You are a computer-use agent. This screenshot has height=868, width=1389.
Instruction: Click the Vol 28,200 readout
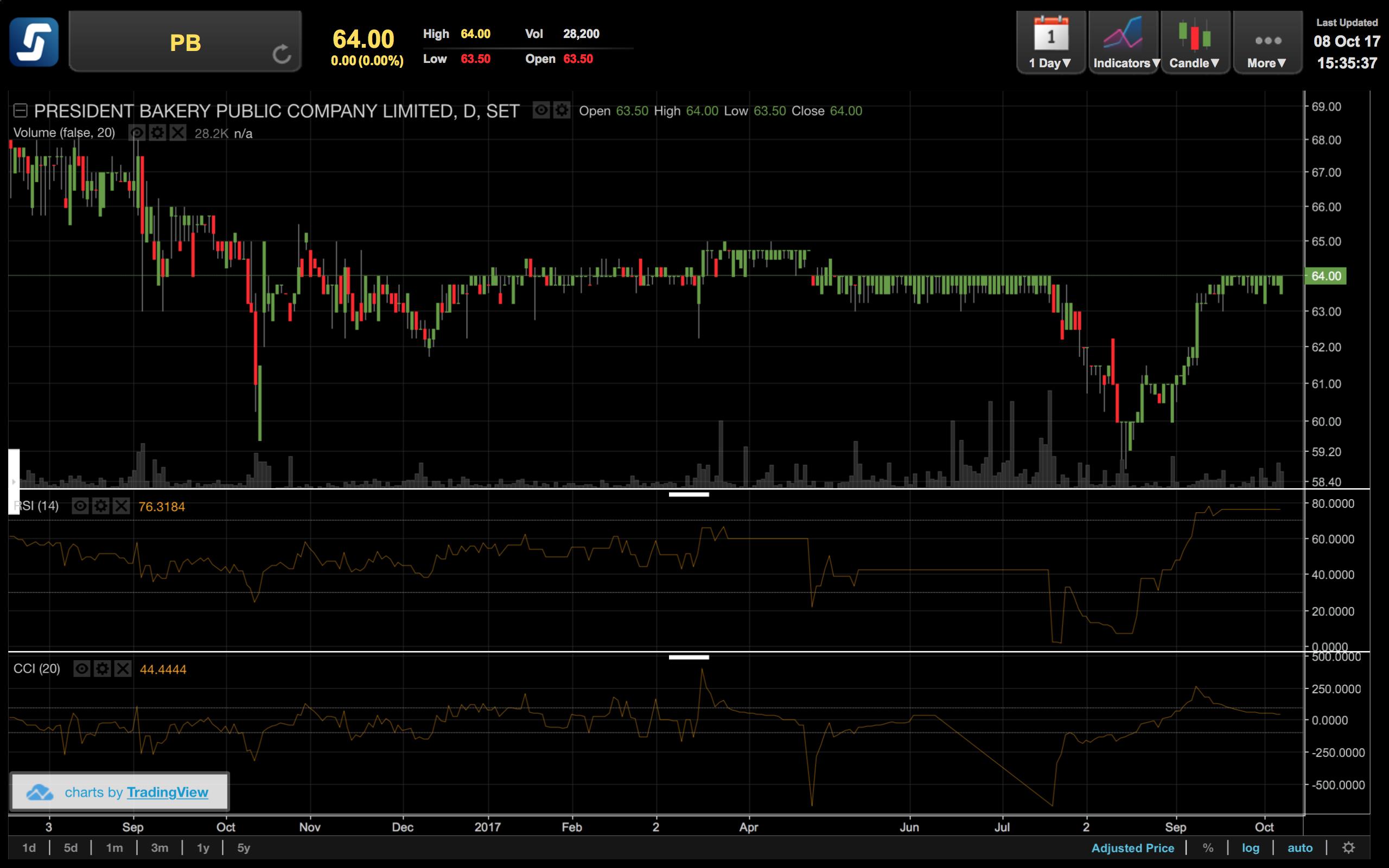[x=563, y=34]
